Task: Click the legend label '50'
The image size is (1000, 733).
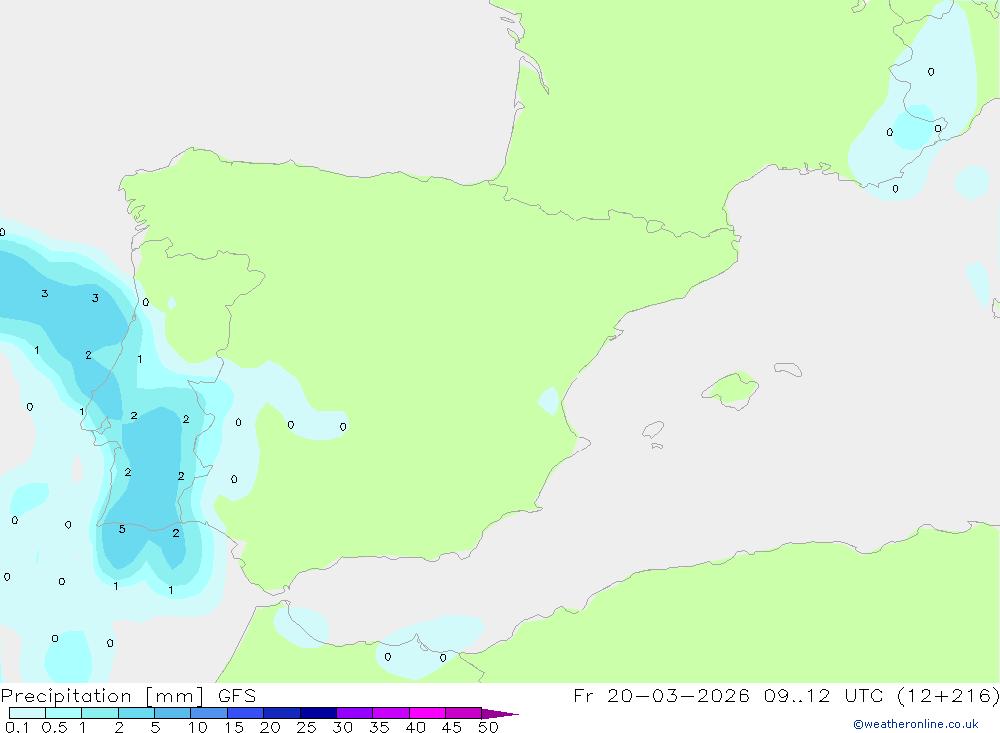Action: coord(488,727)
